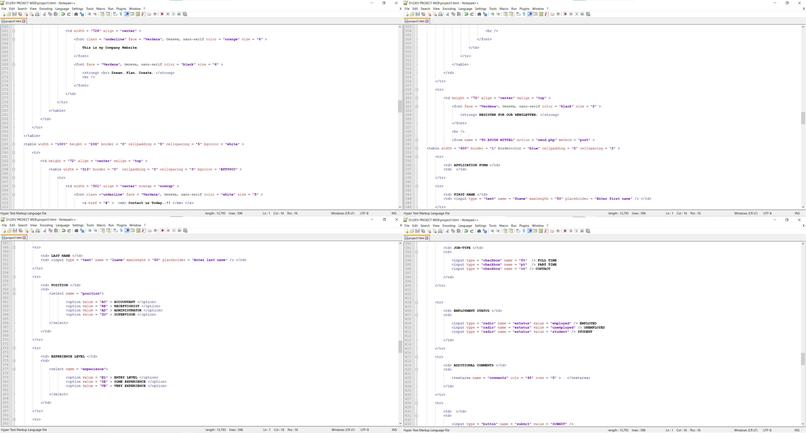Open Encoding menu in the Company Website window
Viewport: 806px width, 433px height.
point(46,9)
